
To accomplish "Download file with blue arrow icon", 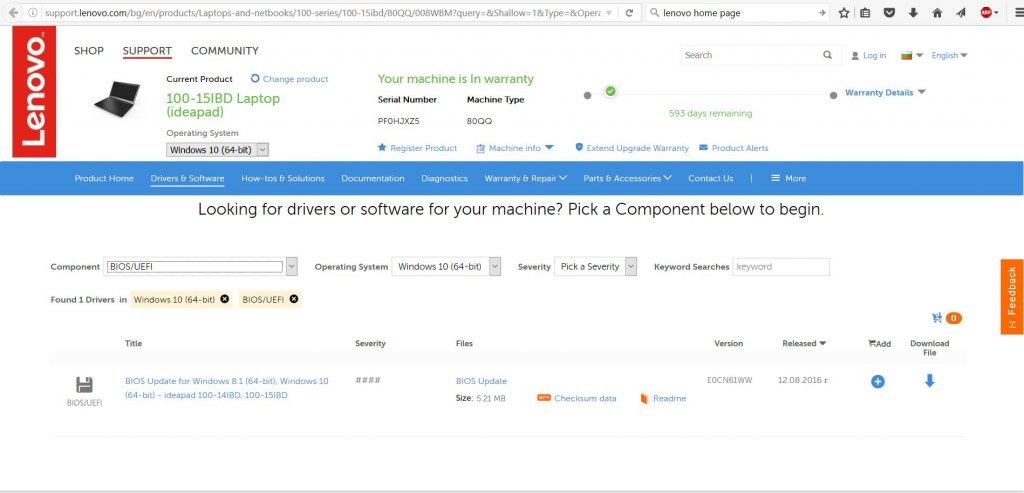I will pos(929,381).
